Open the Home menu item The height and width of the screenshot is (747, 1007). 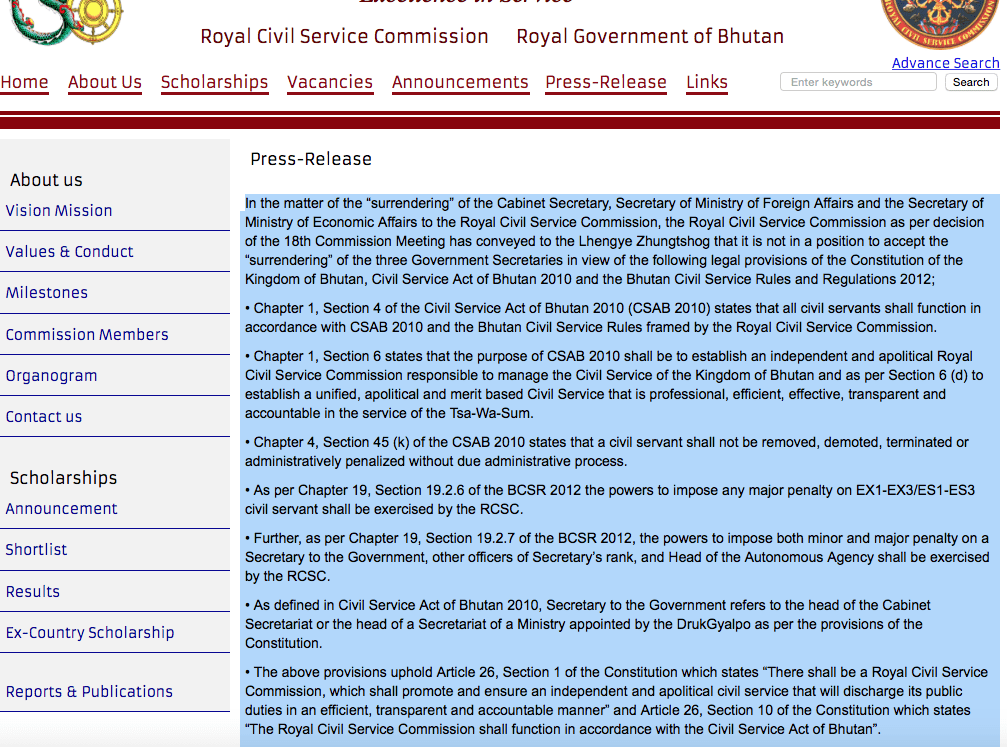(x=24, y=82)
